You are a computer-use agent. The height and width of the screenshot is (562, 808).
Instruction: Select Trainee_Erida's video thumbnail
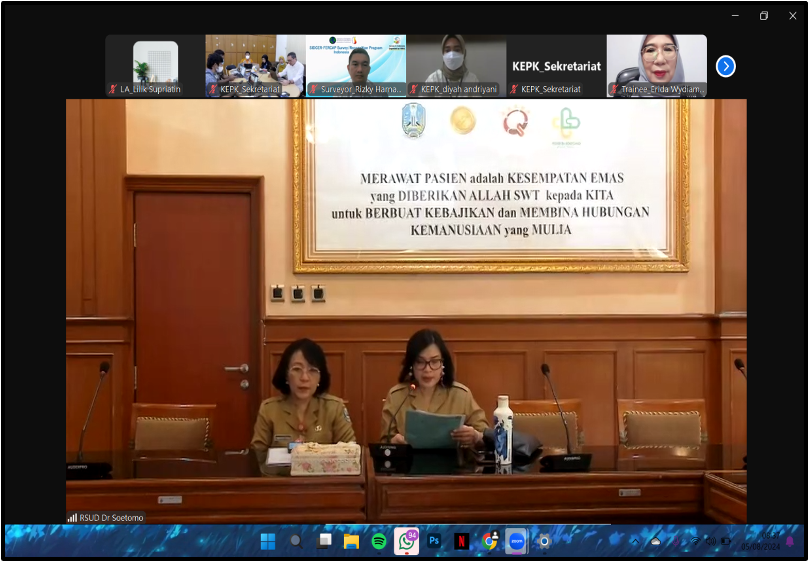coord(657,65)
